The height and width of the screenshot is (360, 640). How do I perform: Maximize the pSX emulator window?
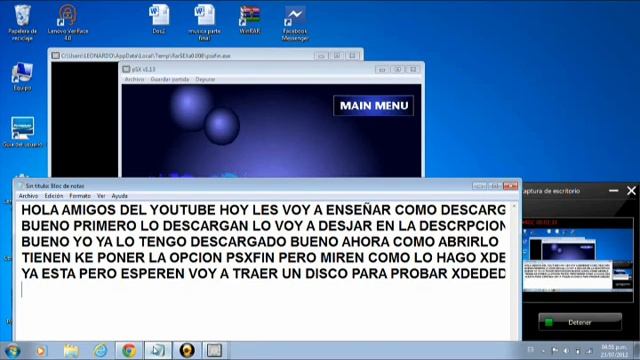(x=398, y=69)
